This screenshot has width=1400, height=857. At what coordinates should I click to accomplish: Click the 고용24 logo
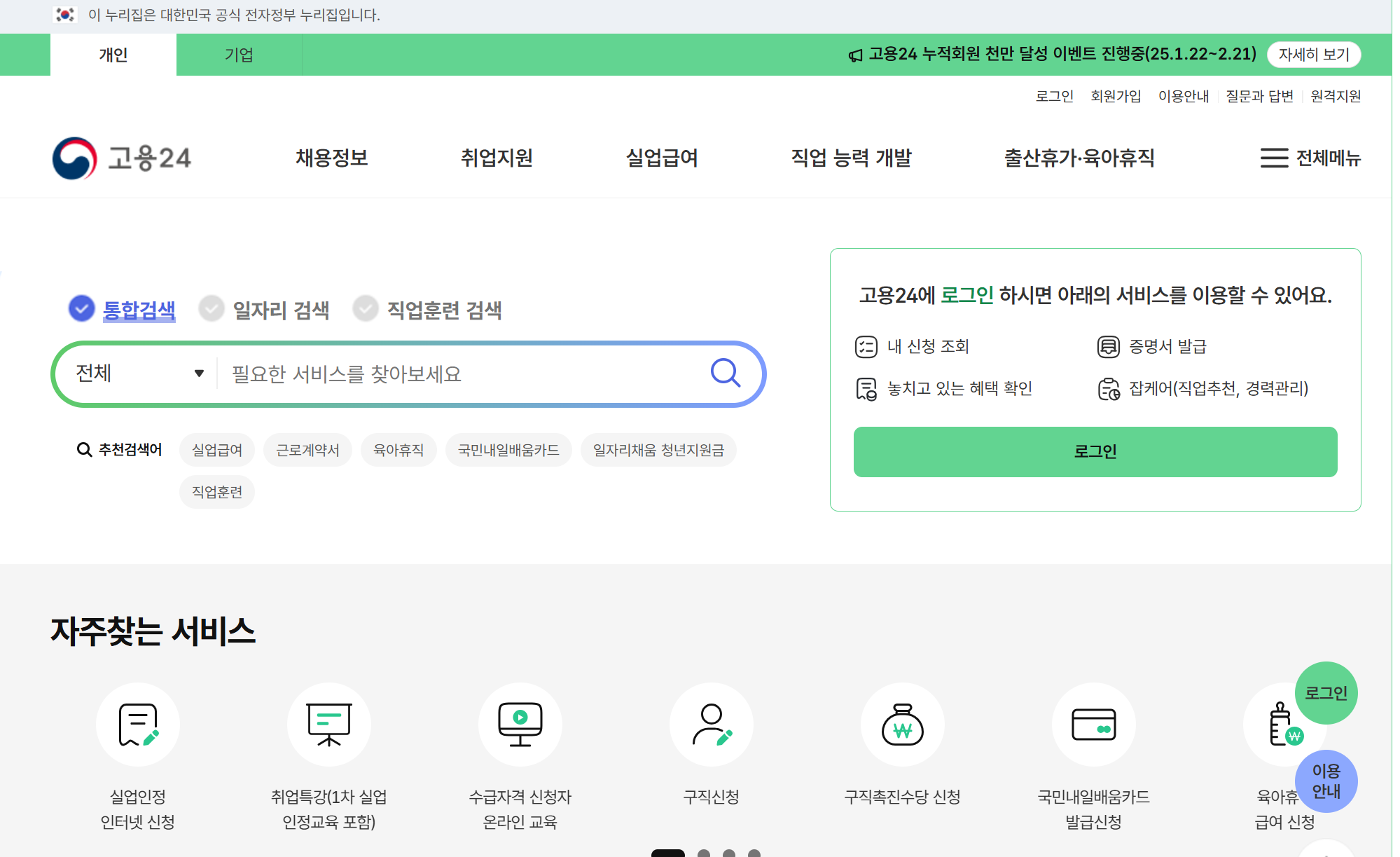click(x=122, y=158)
